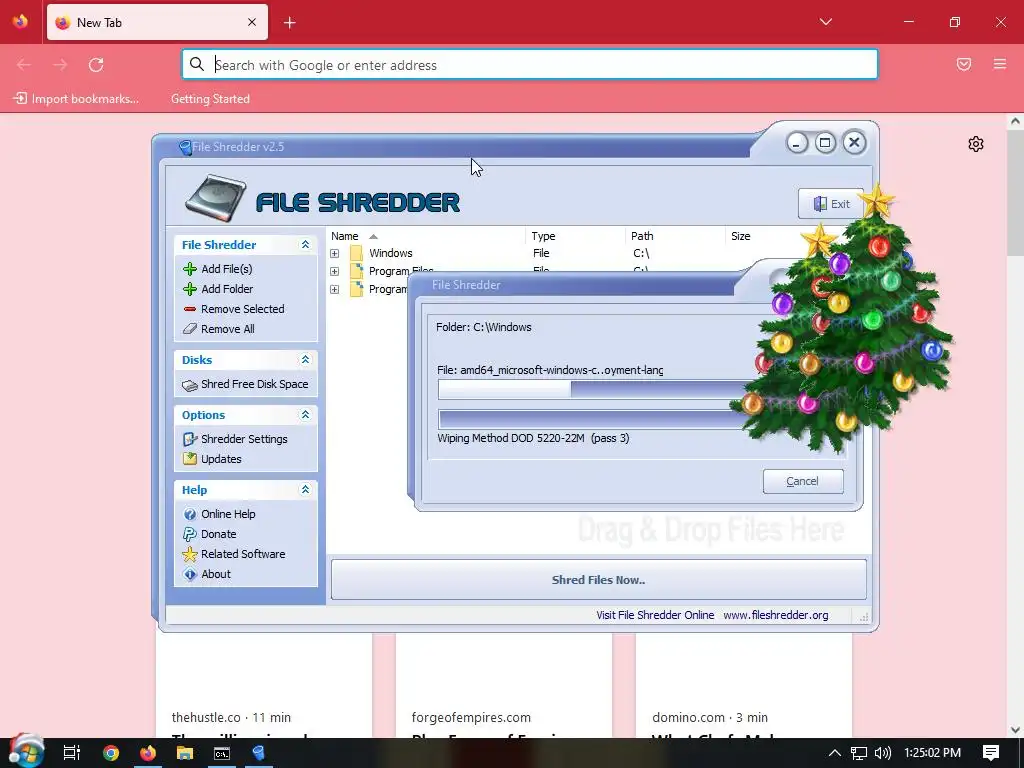Click the Firefox forward arrow
The height and width of the screenshot is (768, 1024).
pos(60,65)
